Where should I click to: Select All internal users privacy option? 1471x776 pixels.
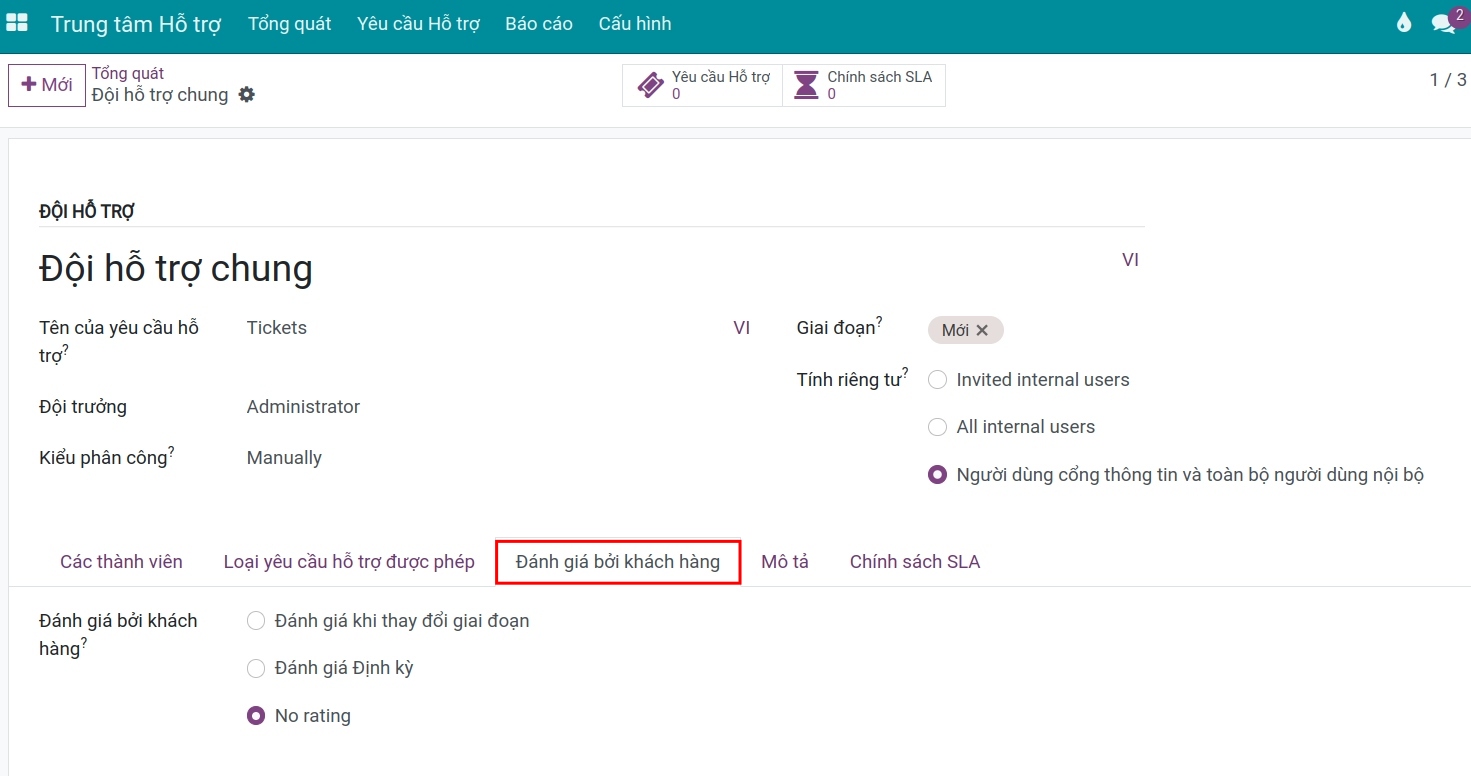(x=937, y=427)
